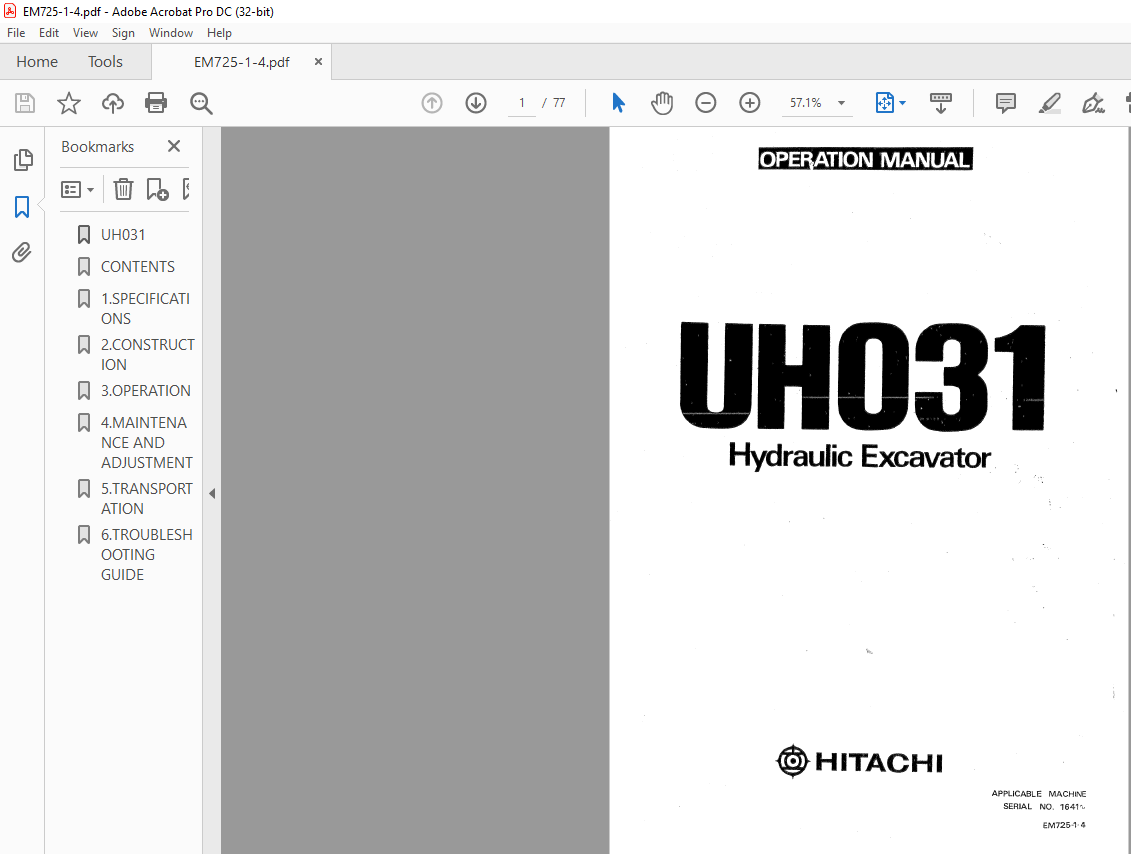The width and height of the screenshot is (1131, 854).
Task: Click the scrolling mode keyboard icon
Action: [941, 103]
